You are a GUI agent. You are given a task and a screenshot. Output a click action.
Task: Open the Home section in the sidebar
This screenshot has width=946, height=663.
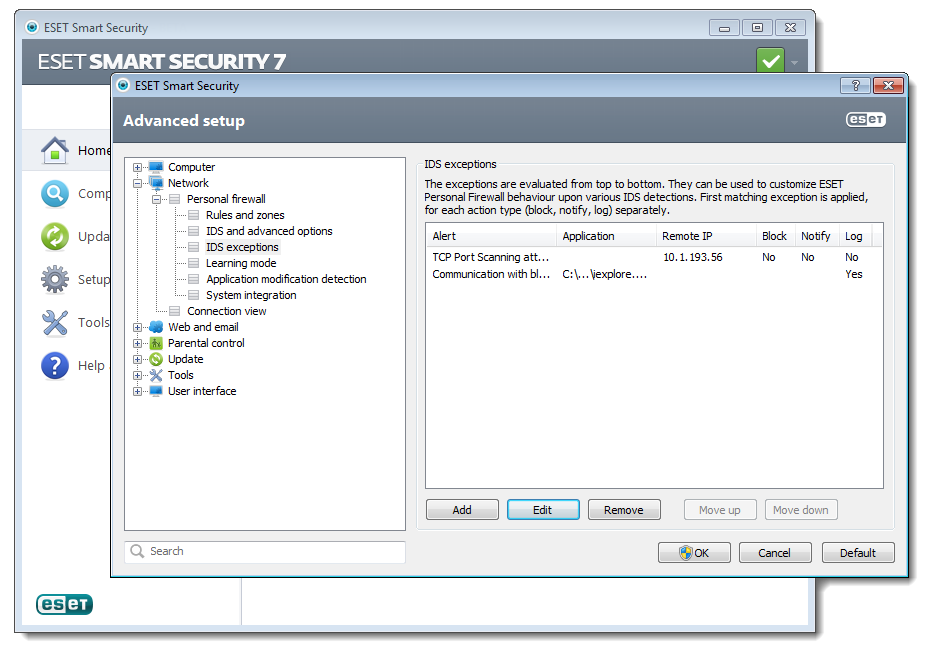coord(55,150)
